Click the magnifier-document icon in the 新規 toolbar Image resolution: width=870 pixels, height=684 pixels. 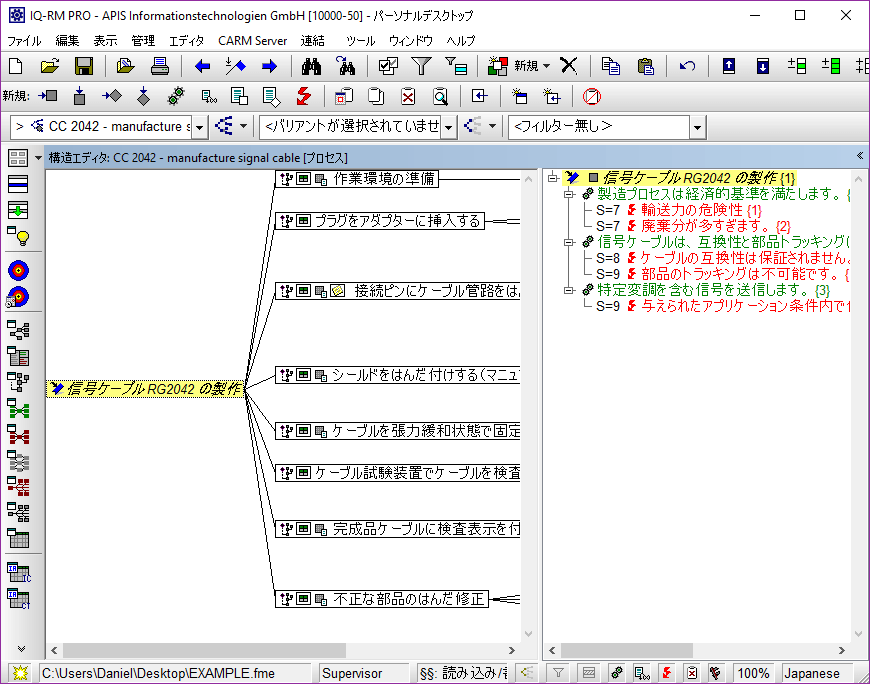[x=440, y=97]
